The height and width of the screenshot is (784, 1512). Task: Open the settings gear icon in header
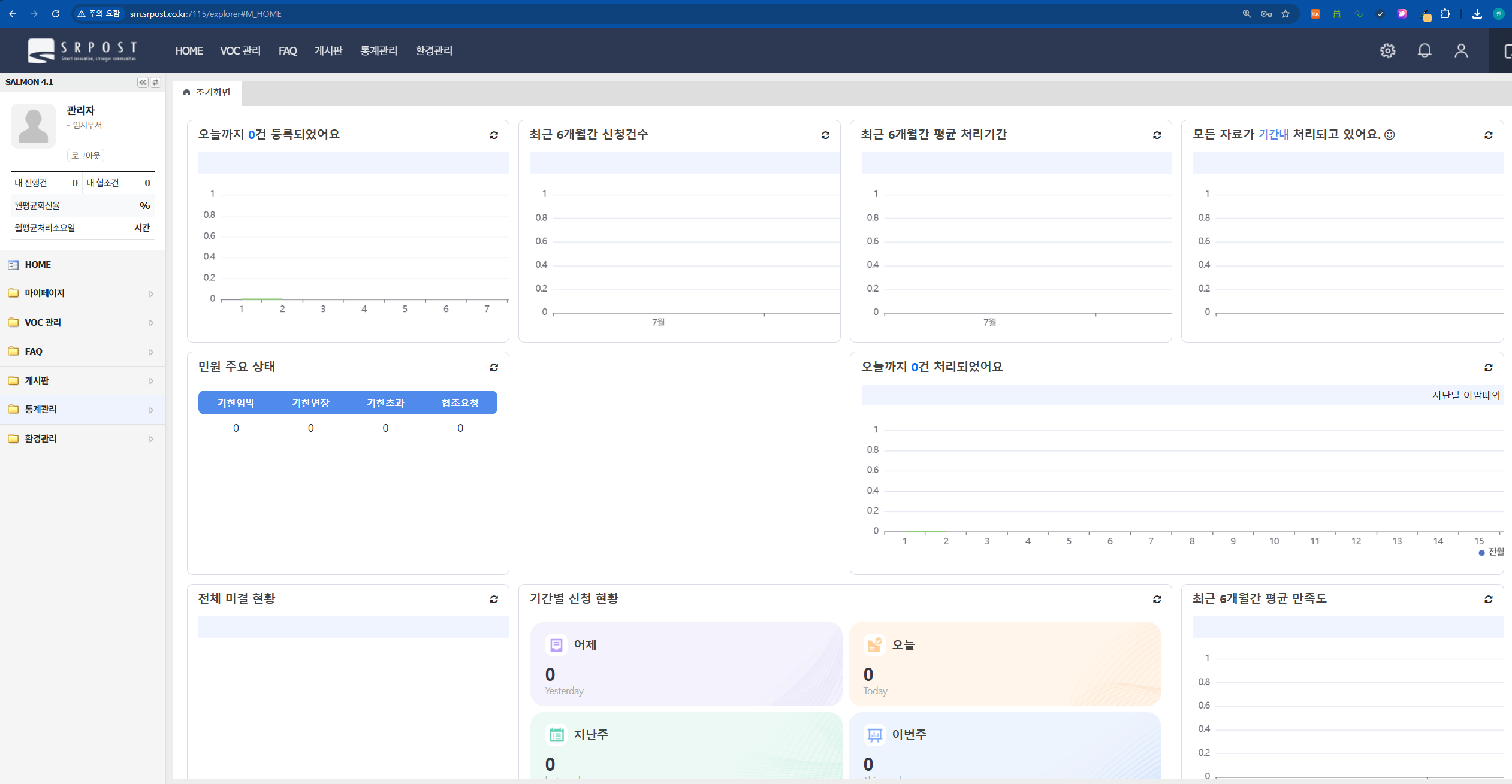click(1387, 51)
